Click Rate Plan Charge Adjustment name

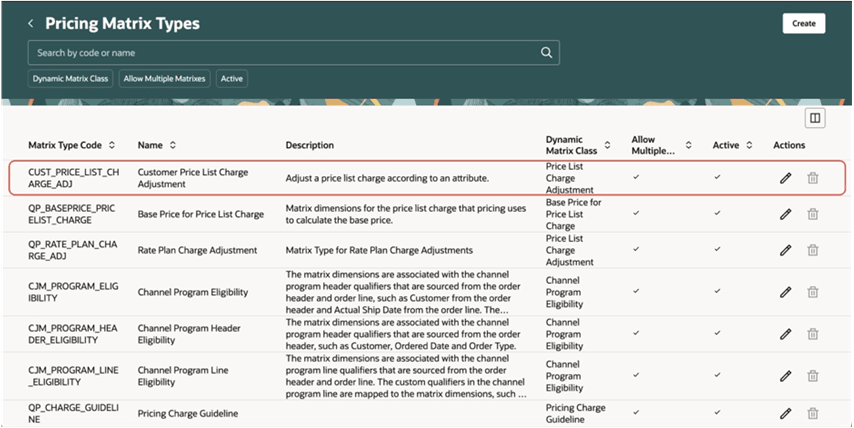coord(197,250)
